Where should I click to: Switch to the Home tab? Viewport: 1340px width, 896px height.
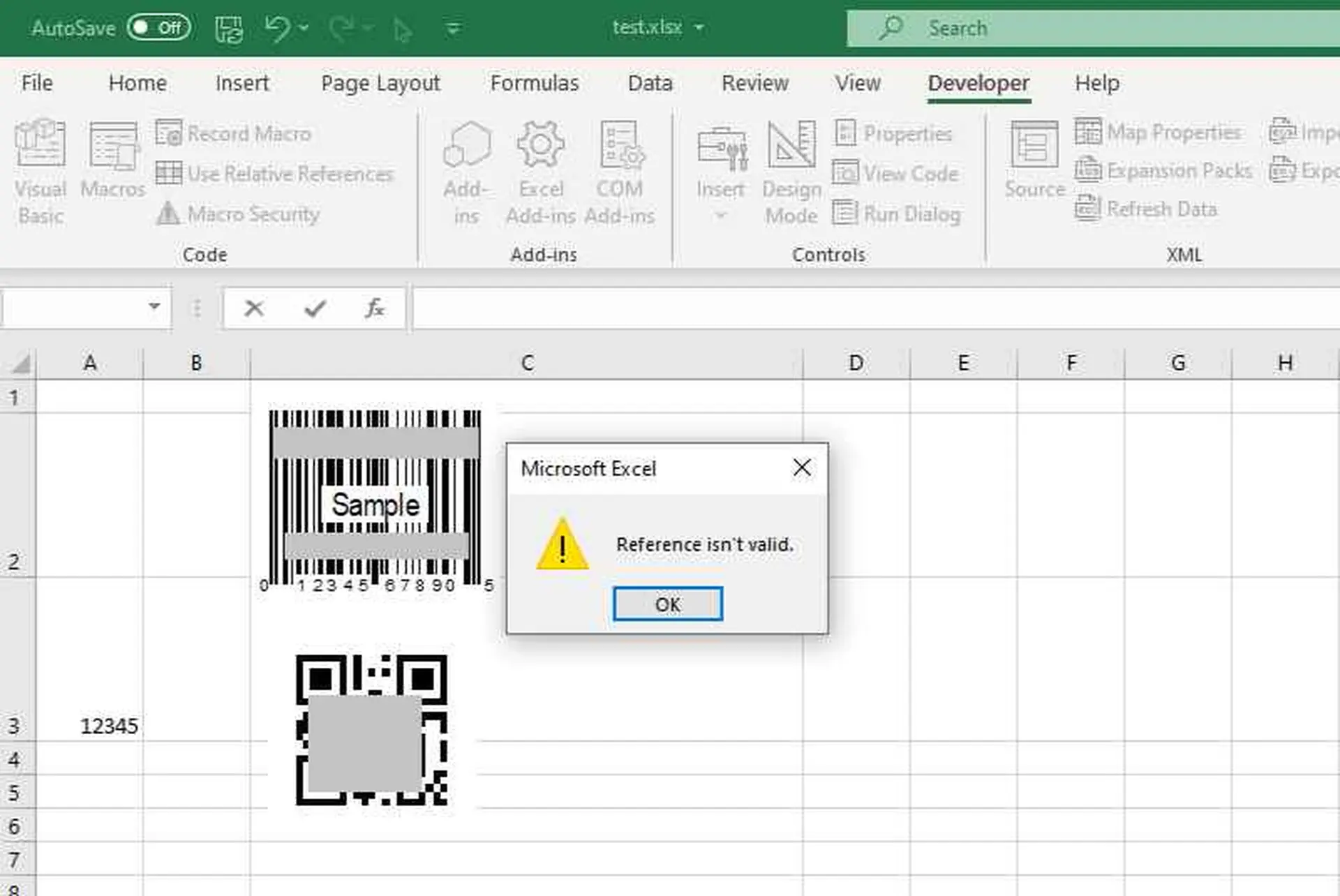(x=137, y=83)
